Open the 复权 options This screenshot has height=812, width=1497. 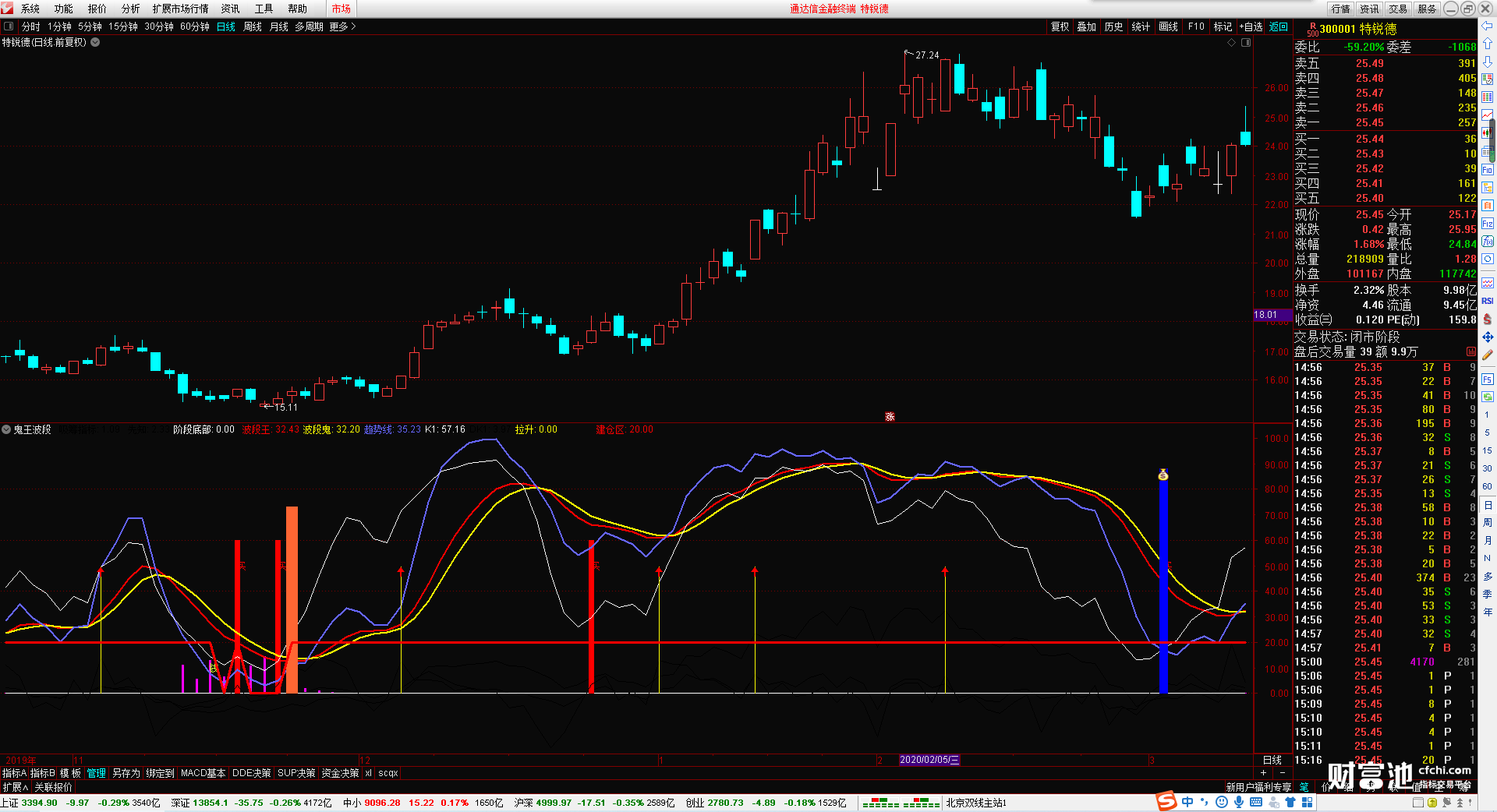tap(1060, 26)
